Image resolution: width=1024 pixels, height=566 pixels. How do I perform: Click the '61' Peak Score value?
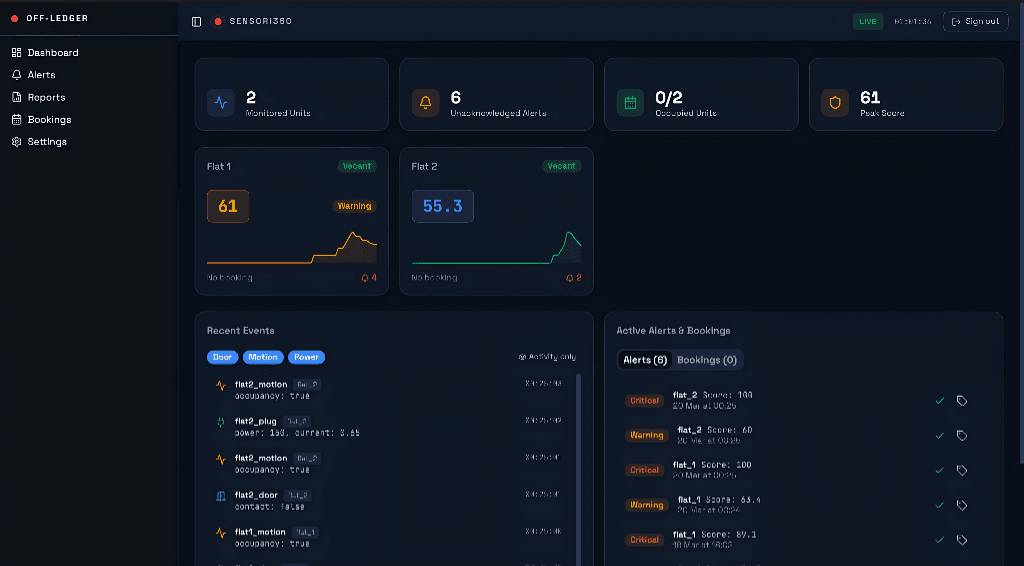click(x=870, y=98)
